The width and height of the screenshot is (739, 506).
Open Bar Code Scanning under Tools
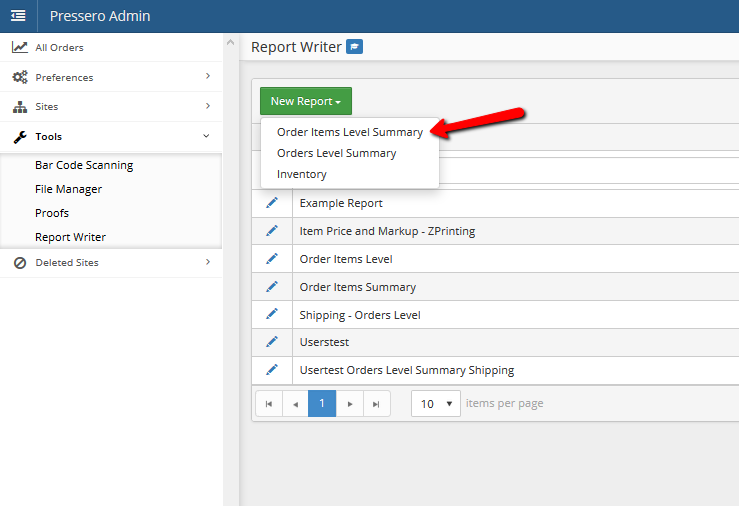[84, 165]
